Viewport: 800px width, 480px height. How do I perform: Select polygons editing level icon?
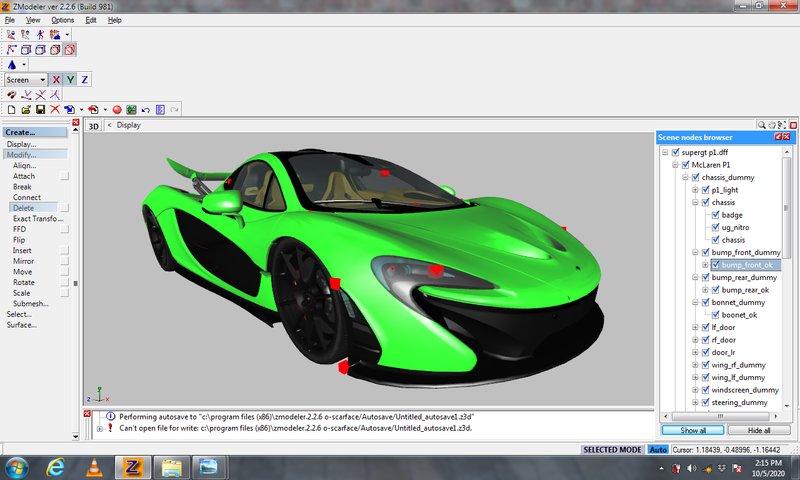[40, 49]
